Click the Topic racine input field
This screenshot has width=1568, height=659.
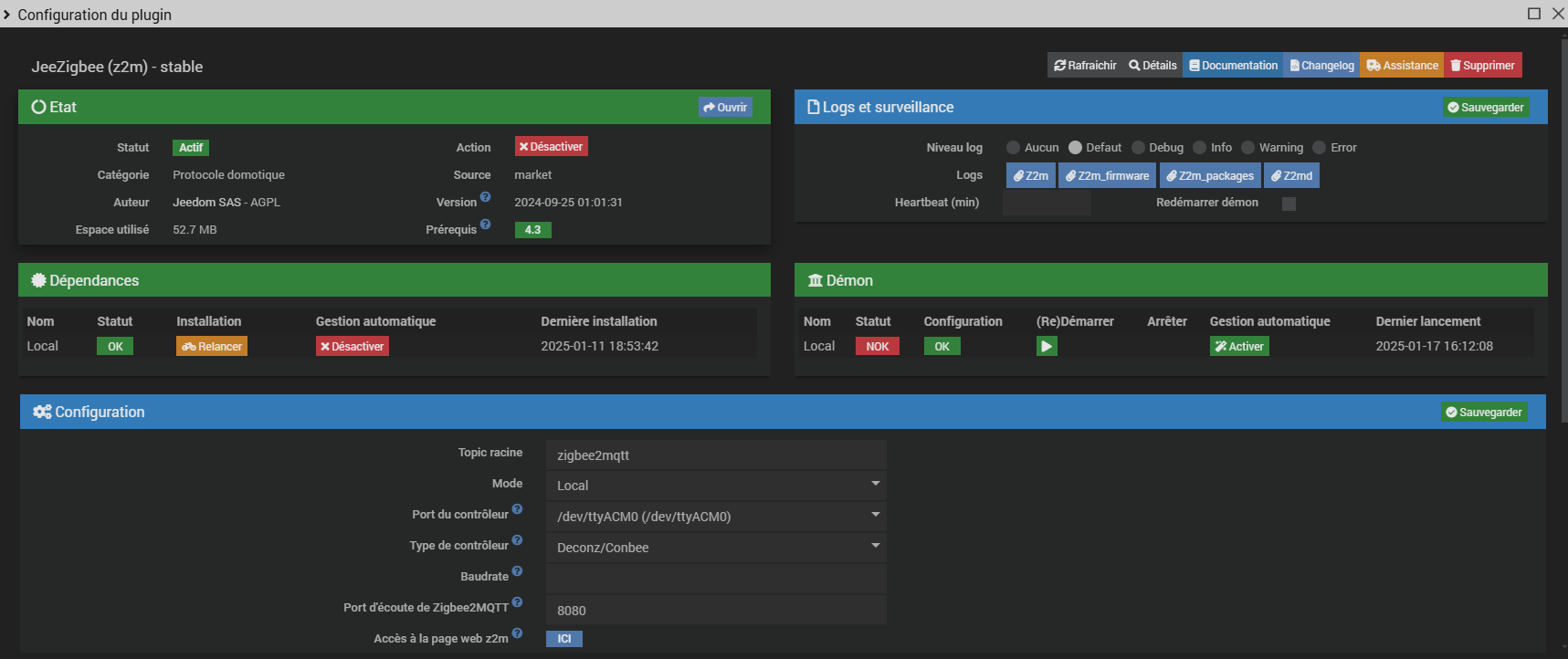click(x=716, y=455)
